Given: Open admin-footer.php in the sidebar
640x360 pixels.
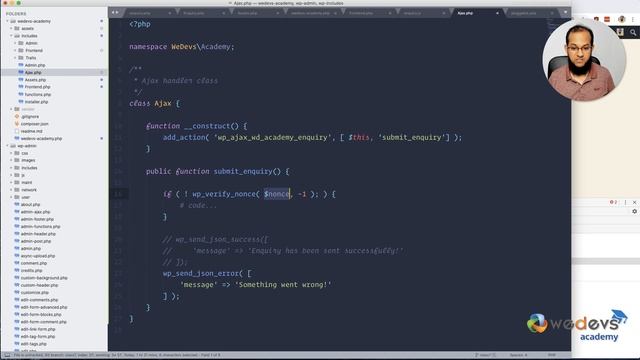Looking at the screenshot, I should (x=37, y=219).
